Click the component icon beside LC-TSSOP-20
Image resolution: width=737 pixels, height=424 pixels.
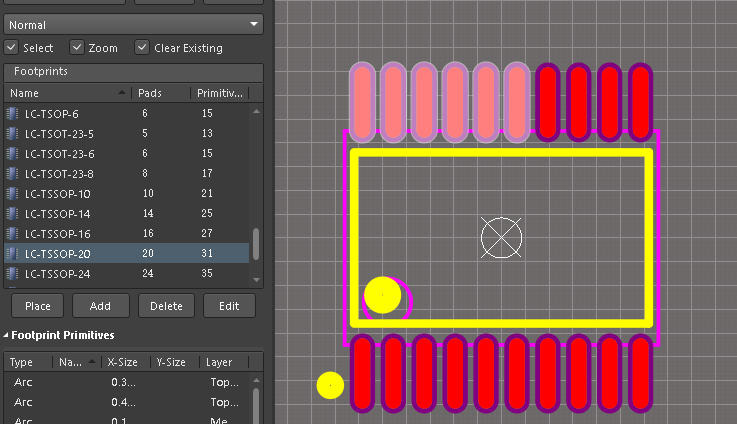[x=13, y=253]
